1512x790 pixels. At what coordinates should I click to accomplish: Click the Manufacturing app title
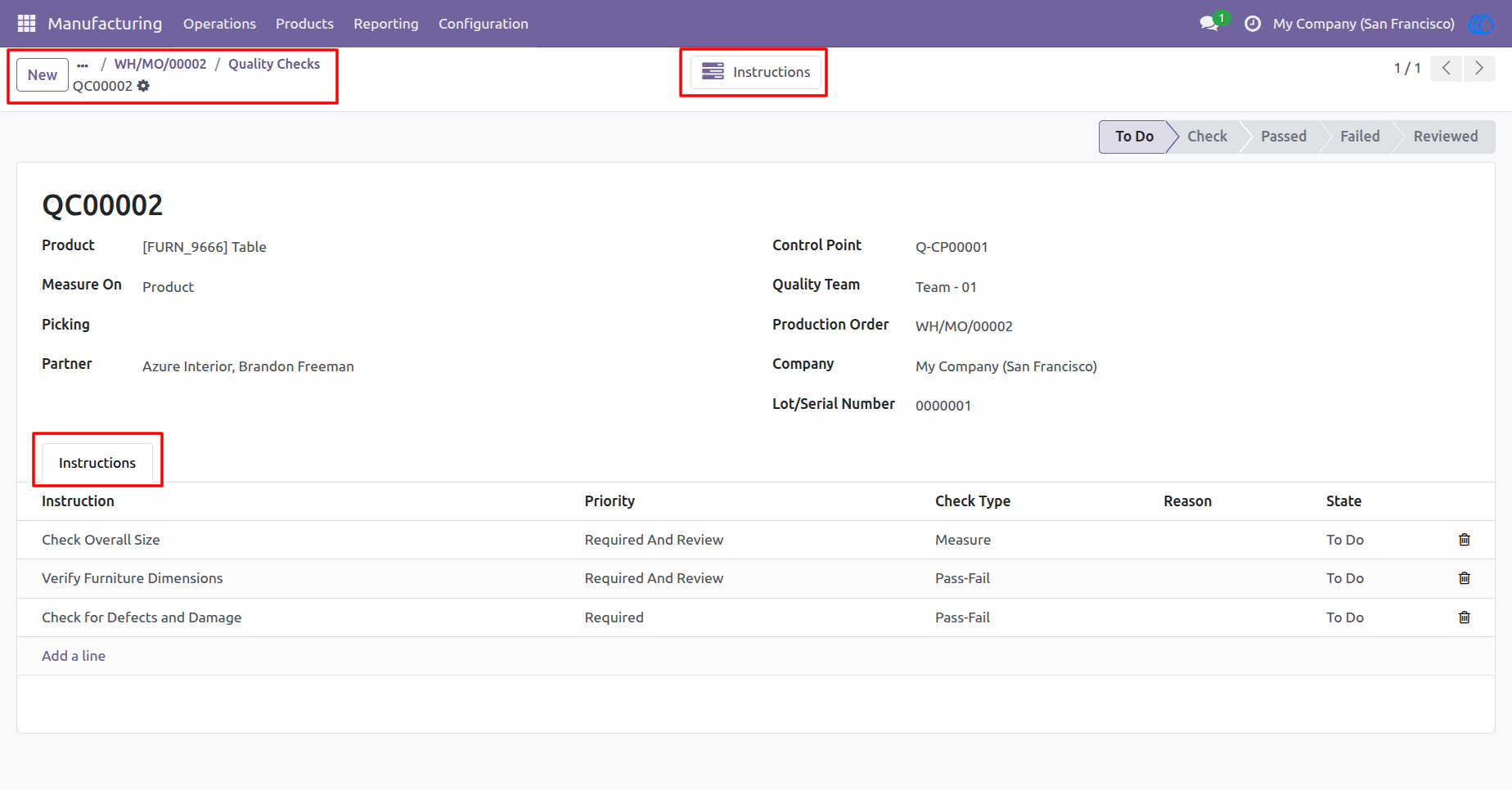(105, 24)
